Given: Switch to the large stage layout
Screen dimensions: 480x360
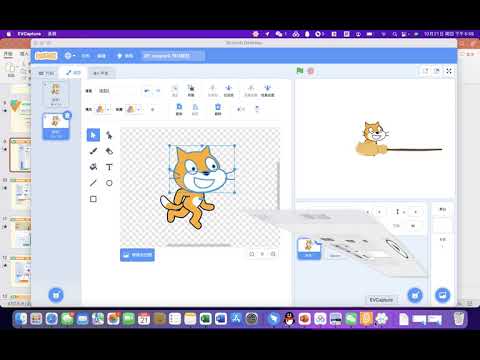Looking at the screenshot, I should point(437,71).
